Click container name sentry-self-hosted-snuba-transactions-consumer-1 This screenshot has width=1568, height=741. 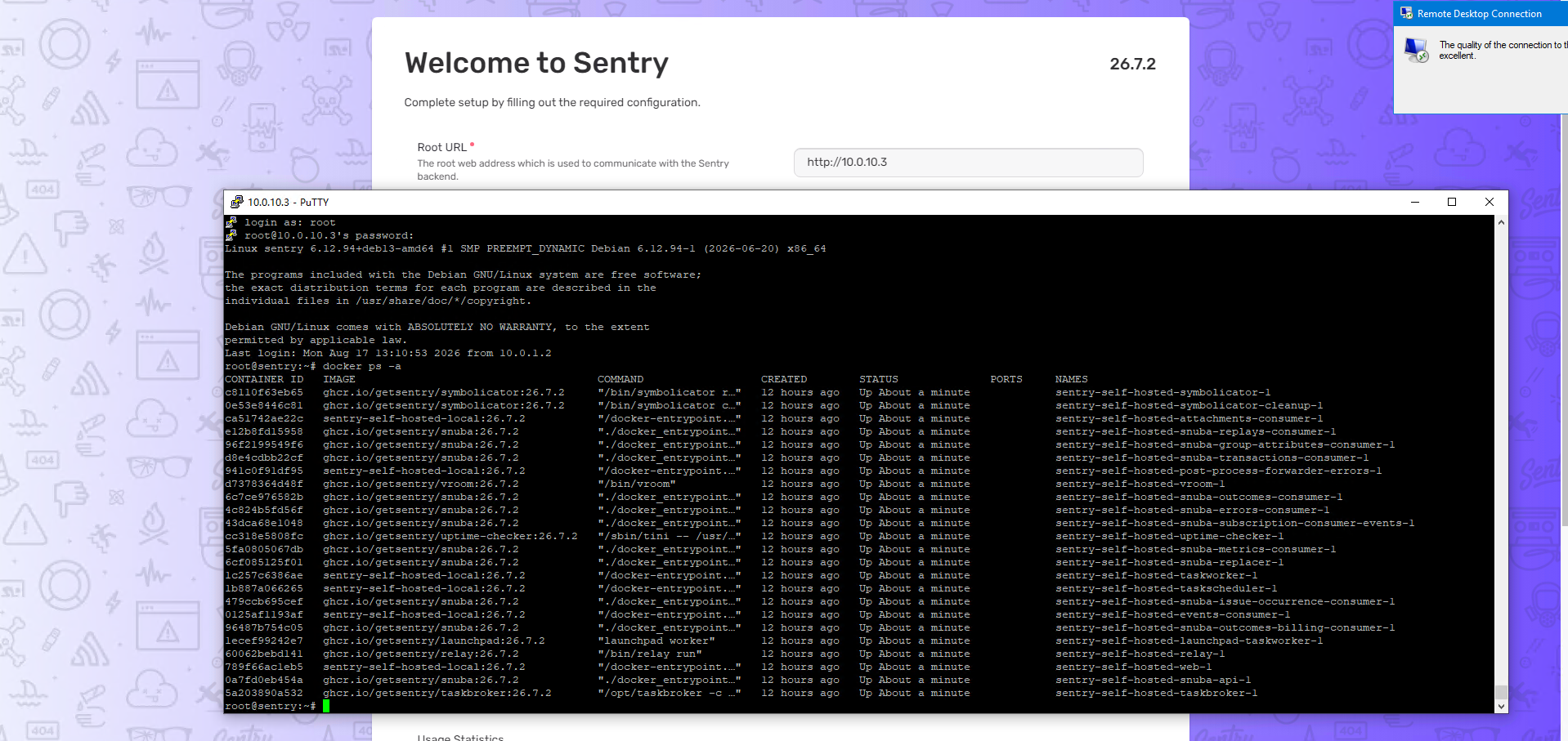coord(1212,458)
